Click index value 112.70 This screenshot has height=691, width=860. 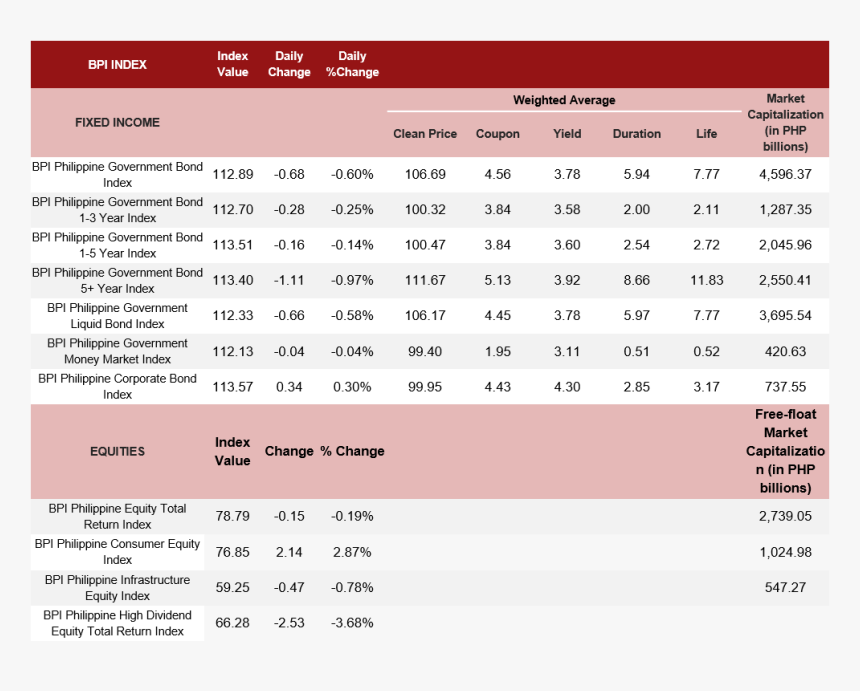[233, 209]
